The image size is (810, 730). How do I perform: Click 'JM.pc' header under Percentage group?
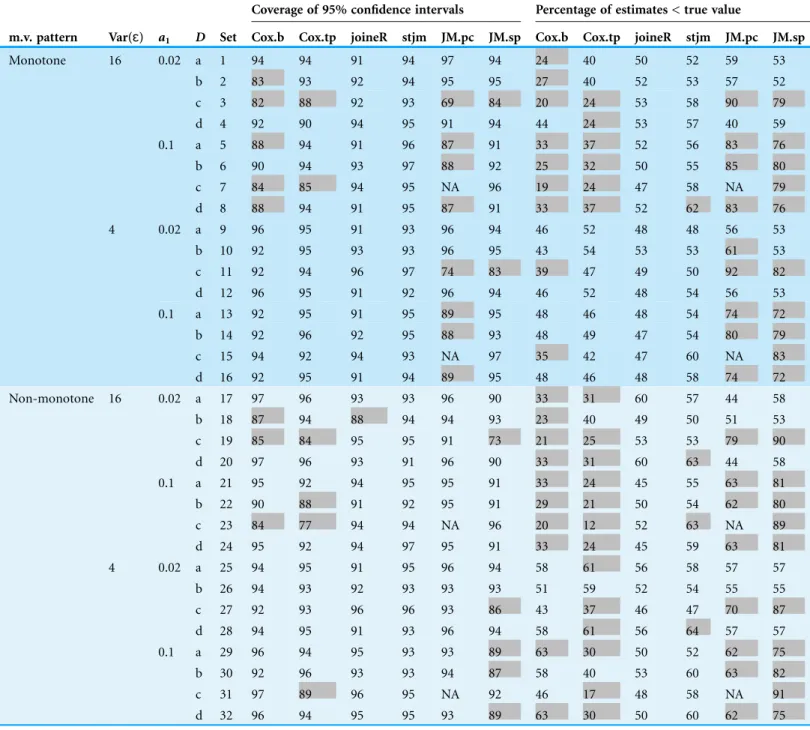pyautogui.click(x=741, y=38)
